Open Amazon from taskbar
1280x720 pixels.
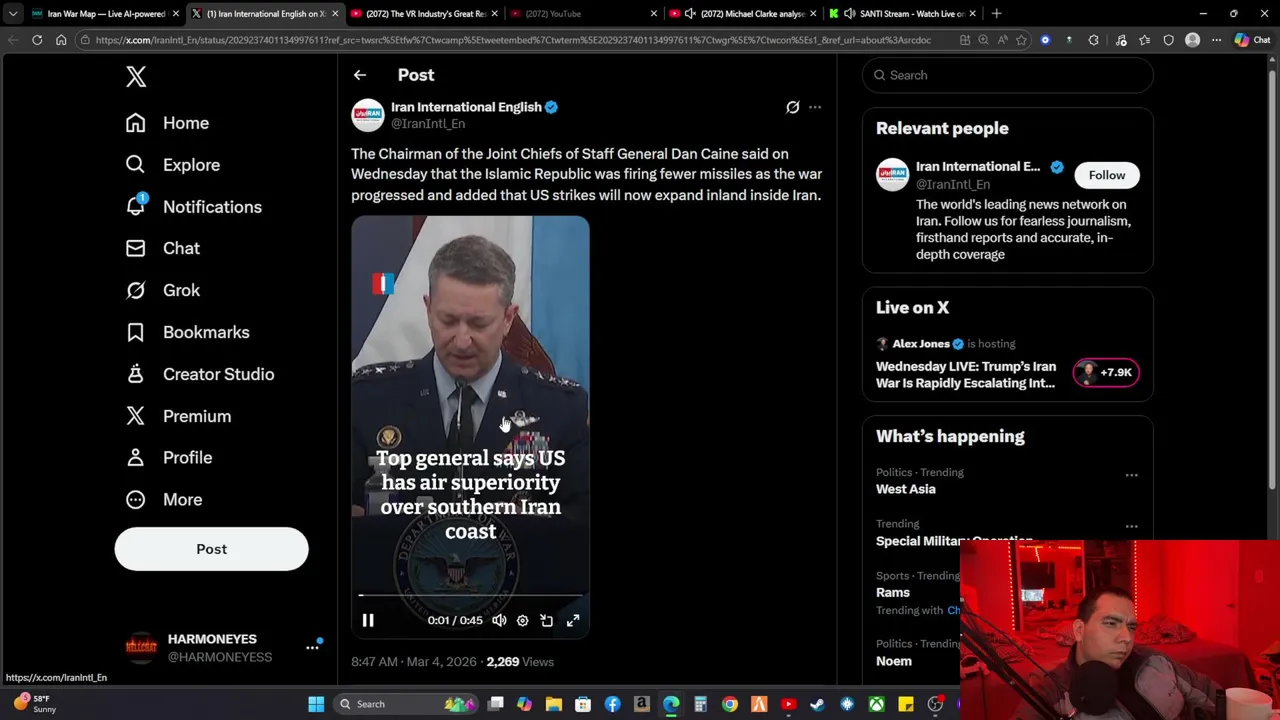point(641,704)
